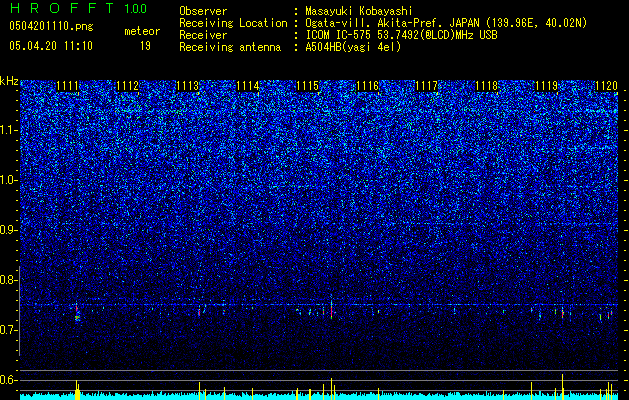Click the "Receiver" field label

(203, 35)
